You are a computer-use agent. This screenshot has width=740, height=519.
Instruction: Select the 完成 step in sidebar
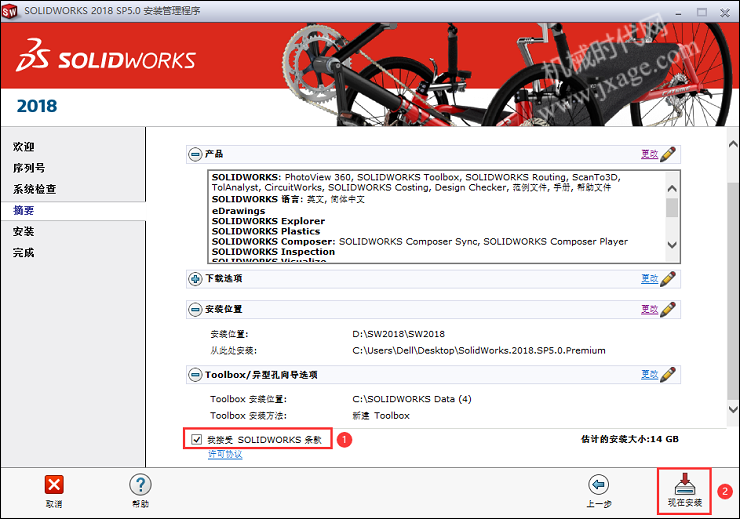point(24,253)
